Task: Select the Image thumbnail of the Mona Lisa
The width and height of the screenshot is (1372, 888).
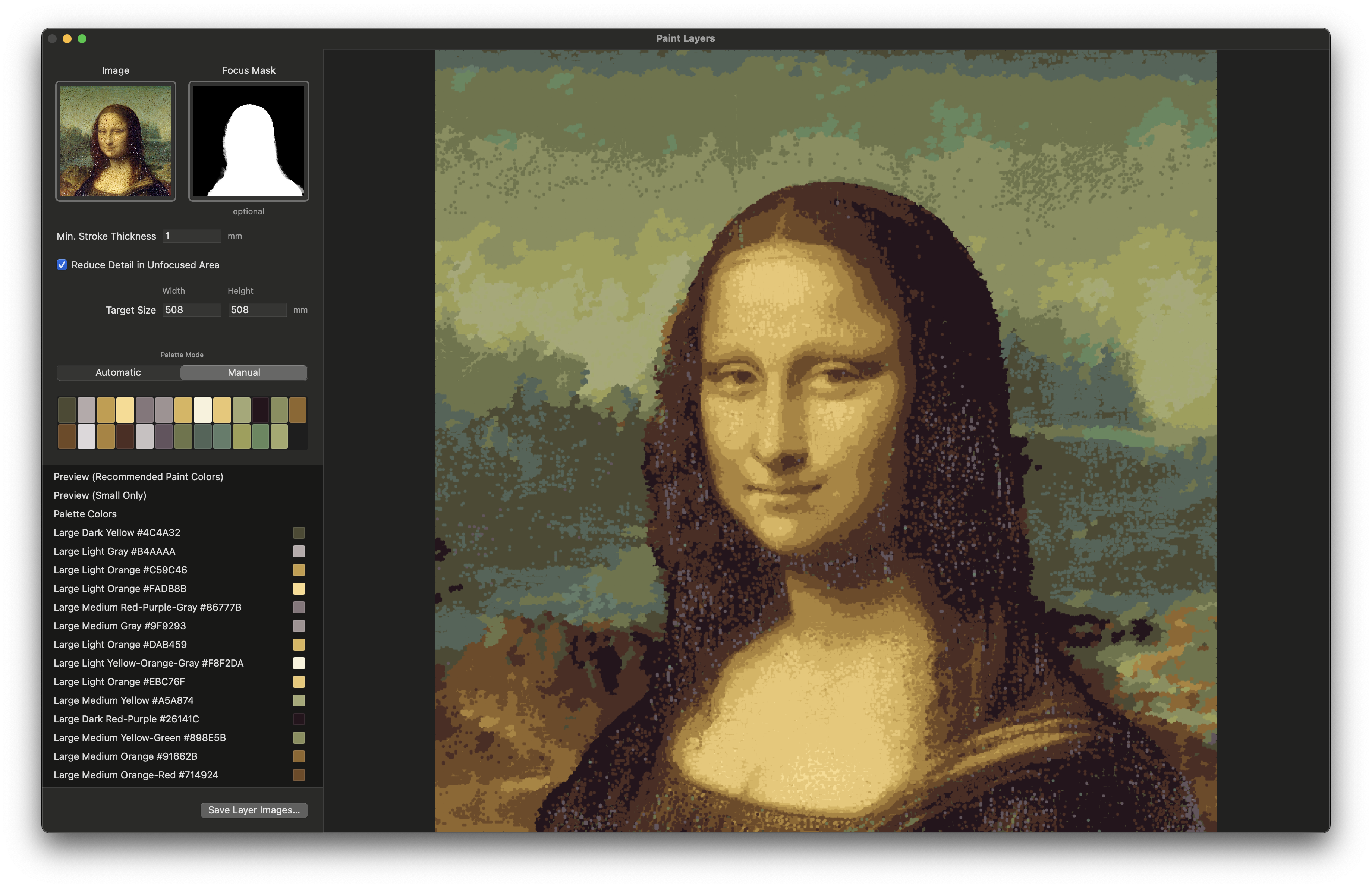Action: [115, 141]
